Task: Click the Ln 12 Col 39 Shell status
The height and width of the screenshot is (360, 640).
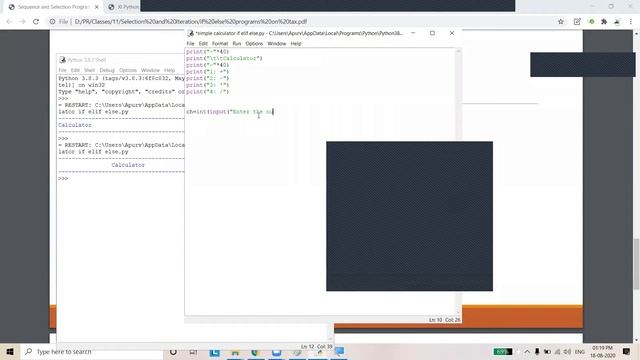Action: point(317,347)
